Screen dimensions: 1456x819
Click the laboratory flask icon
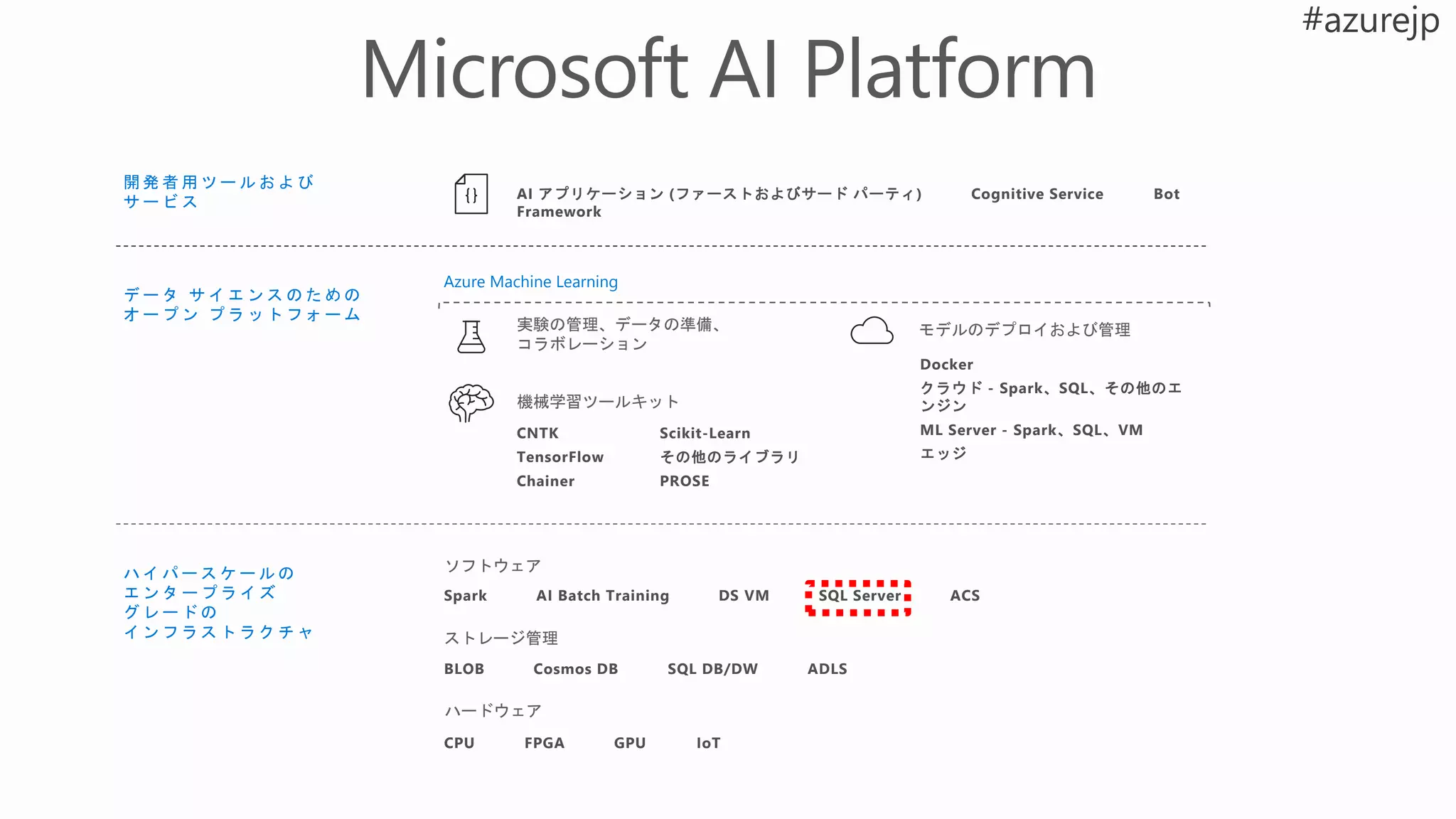(471, 336)
